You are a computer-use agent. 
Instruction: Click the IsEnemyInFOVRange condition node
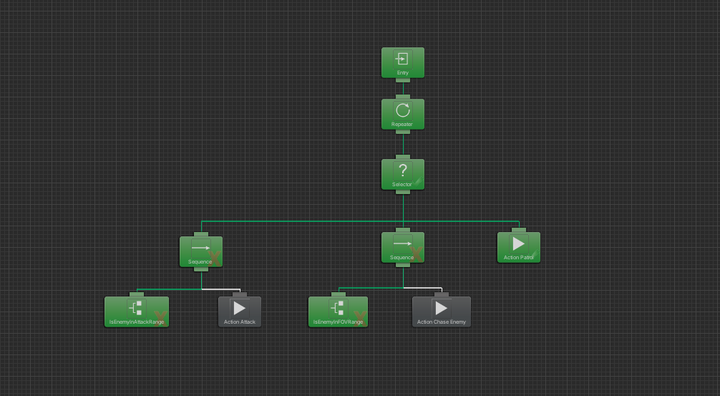(338, 312)
